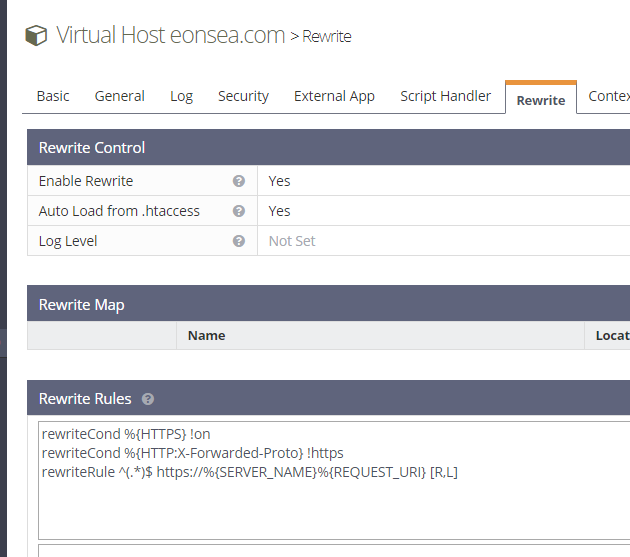
Task: Switch to Script Handler tab
Action: point(446,96)
